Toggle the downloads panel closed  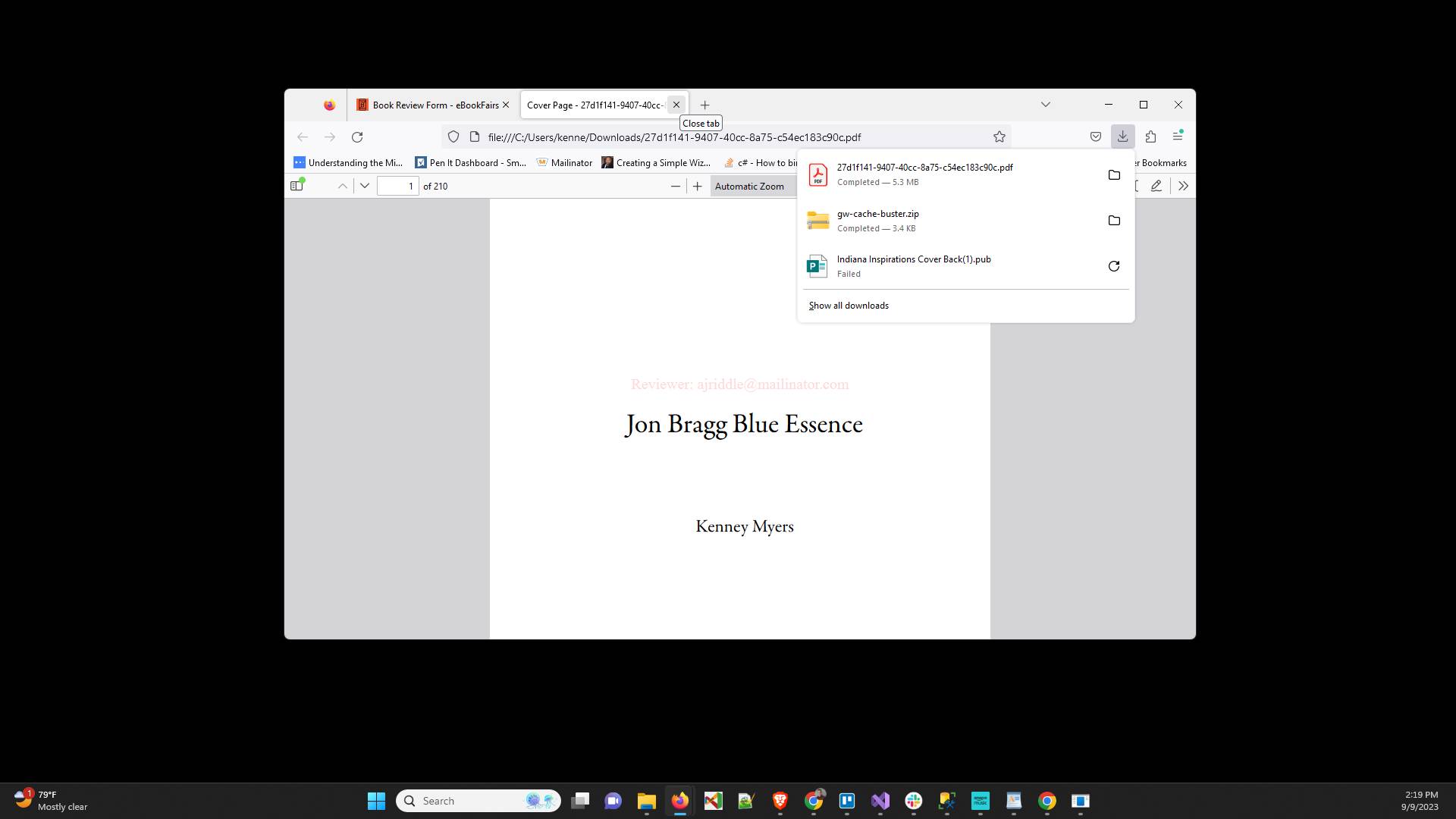(x=1123, y=136)
